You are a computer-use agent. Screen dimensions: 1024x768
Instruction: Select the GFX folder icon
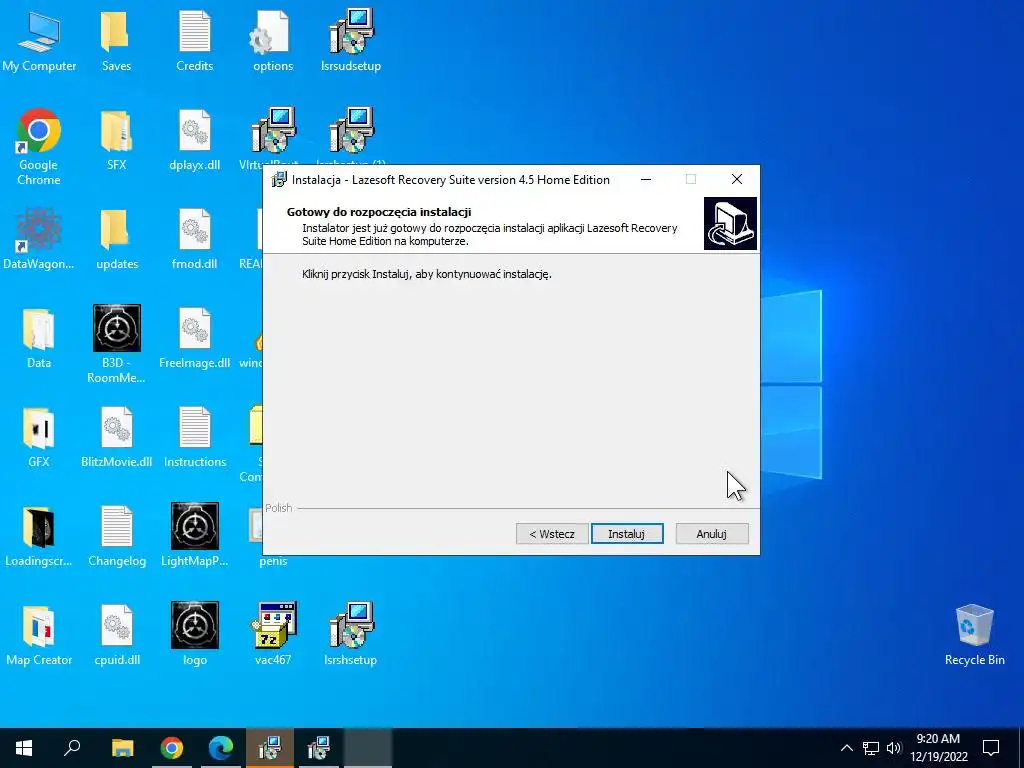tap(39, 438)
